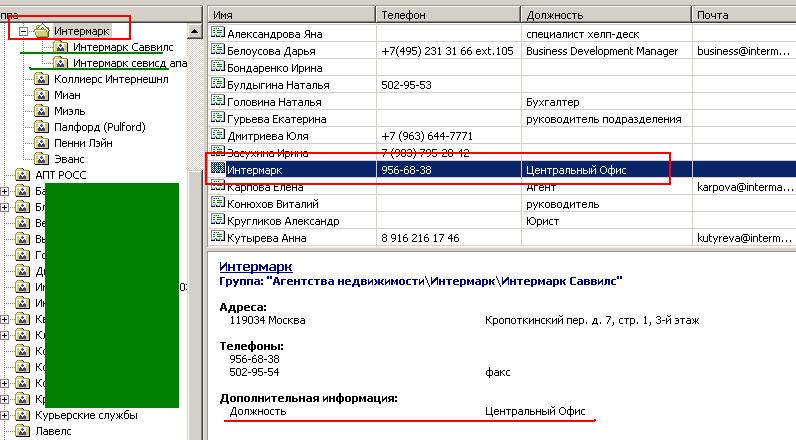
Task: Select the Миэль group
Action: [70, 111]
